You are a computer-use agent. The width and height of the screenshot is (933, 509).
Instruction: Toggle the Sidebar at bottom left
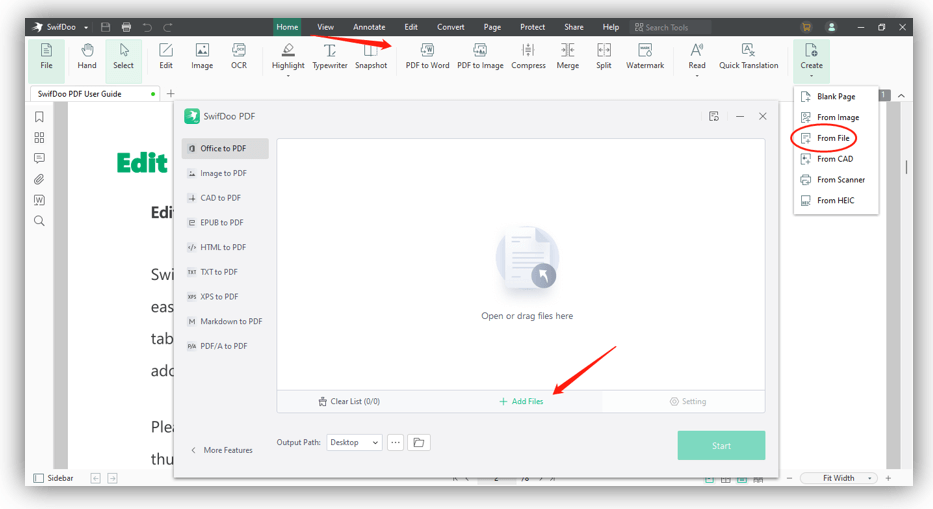click(54, 478)
